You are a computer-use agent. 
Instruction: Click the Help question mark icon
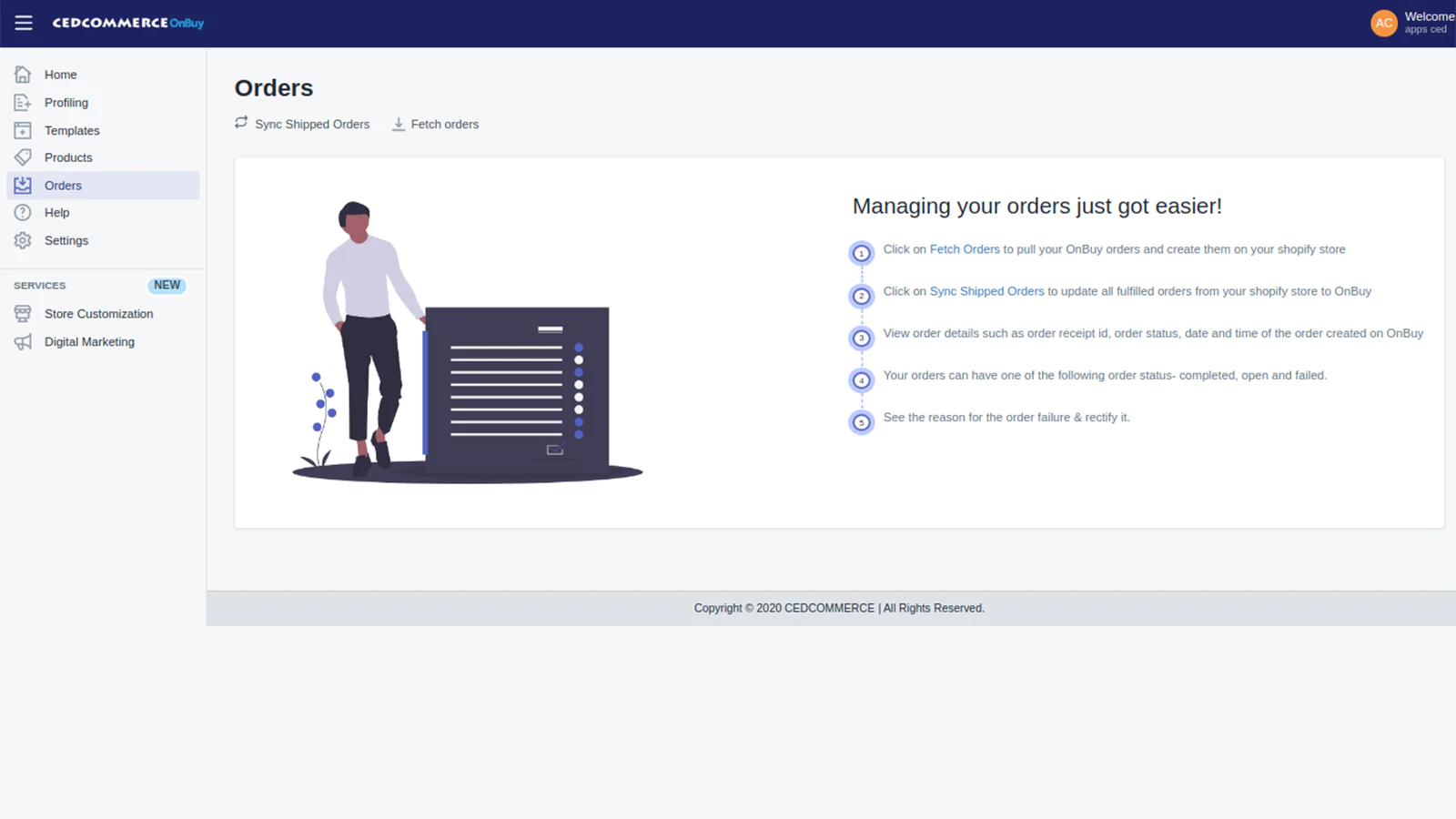pos(23,212)
